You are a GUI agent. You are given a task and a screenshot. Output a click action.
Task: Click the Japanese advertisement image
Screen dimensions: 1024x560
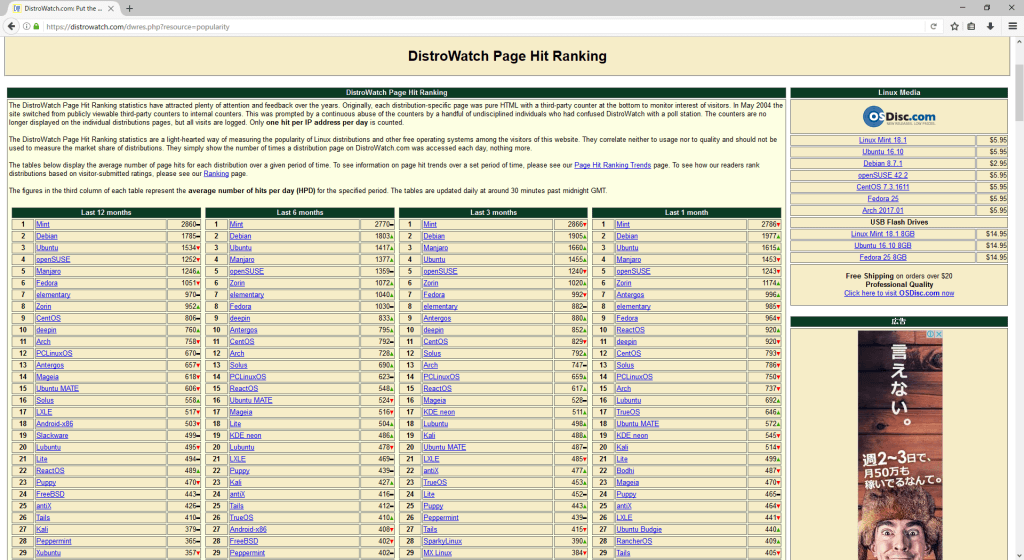pyautogui.click(x=900, y=445)
